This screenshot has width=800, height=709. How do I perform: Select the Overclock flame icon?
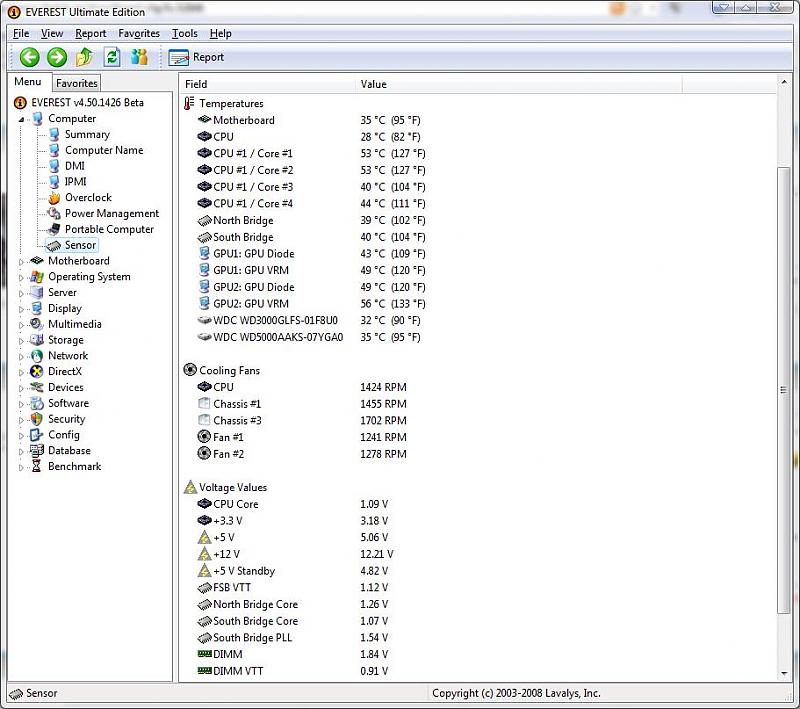(54, 198)
